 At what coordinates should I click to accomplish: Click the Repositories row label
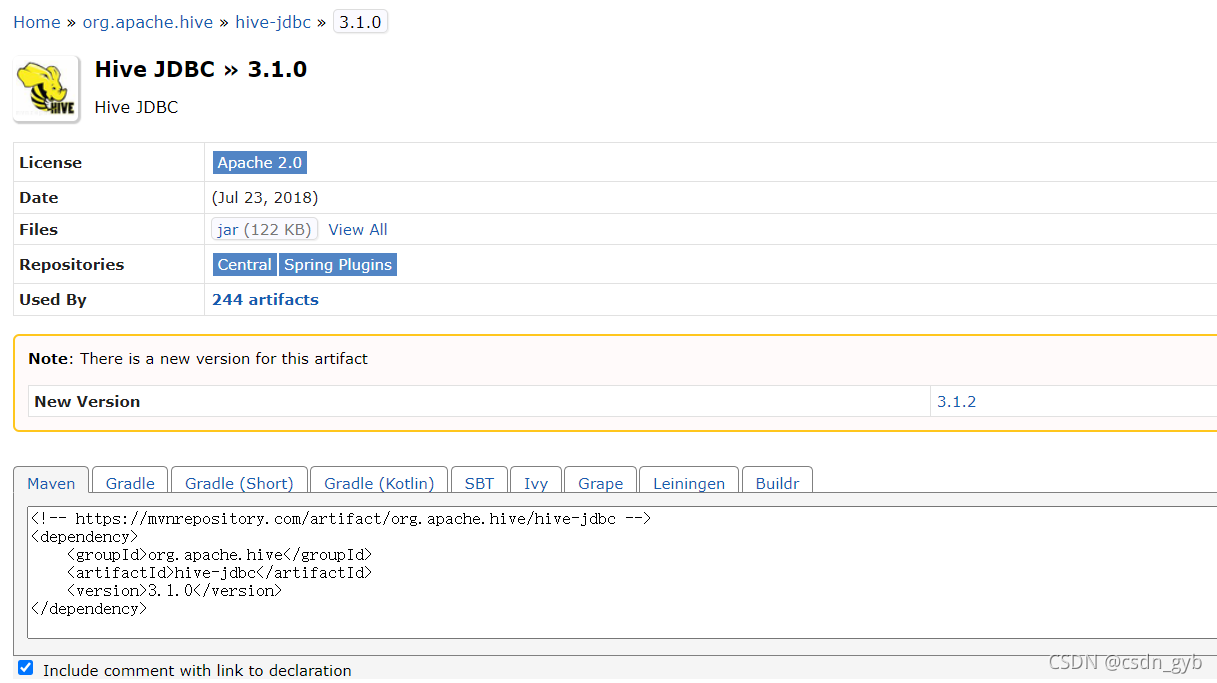point(72,264)
